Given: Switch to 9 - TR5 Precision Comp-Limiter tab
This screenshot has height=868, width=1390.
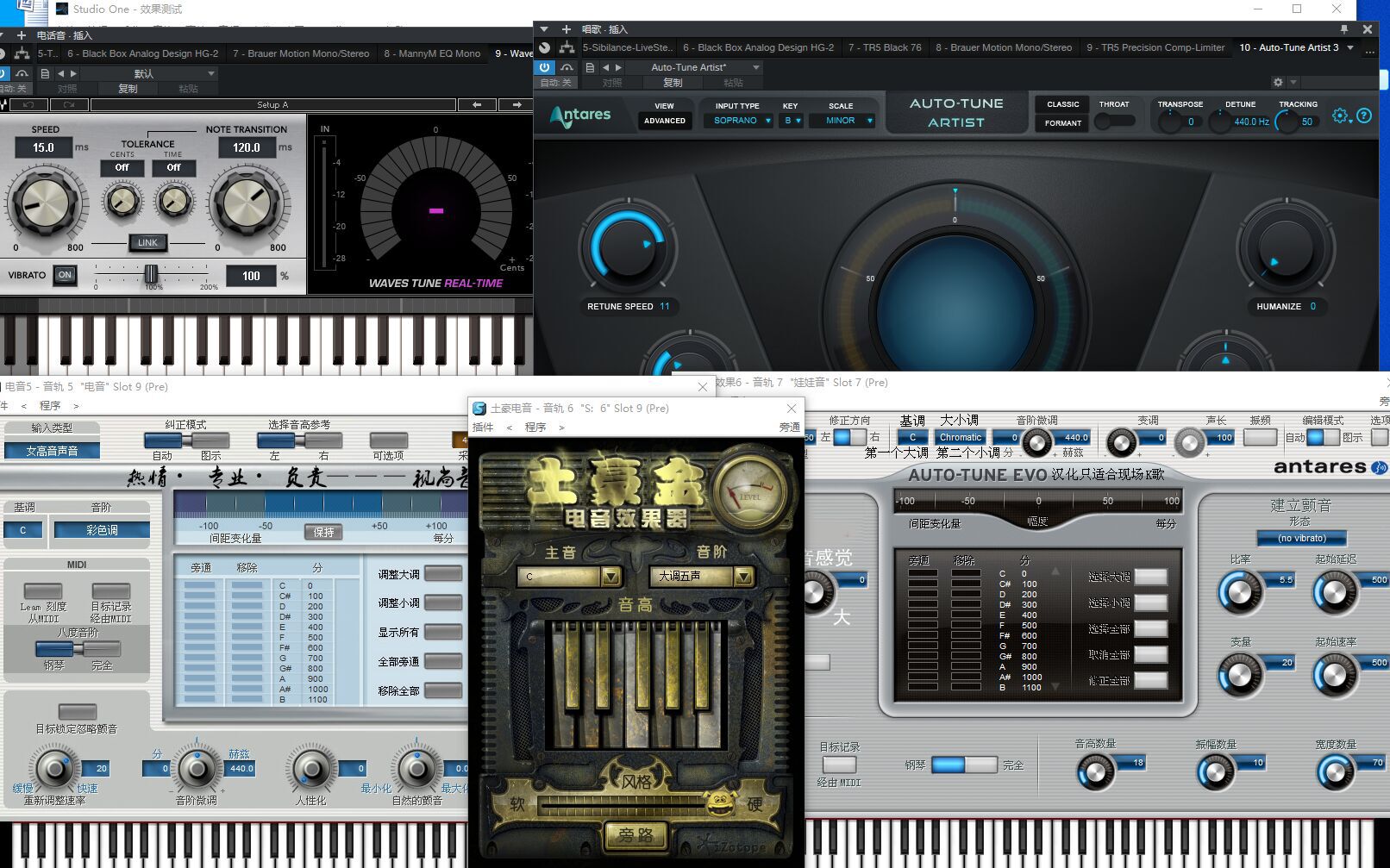Looking at the screenshot, I should (1155, 47).
